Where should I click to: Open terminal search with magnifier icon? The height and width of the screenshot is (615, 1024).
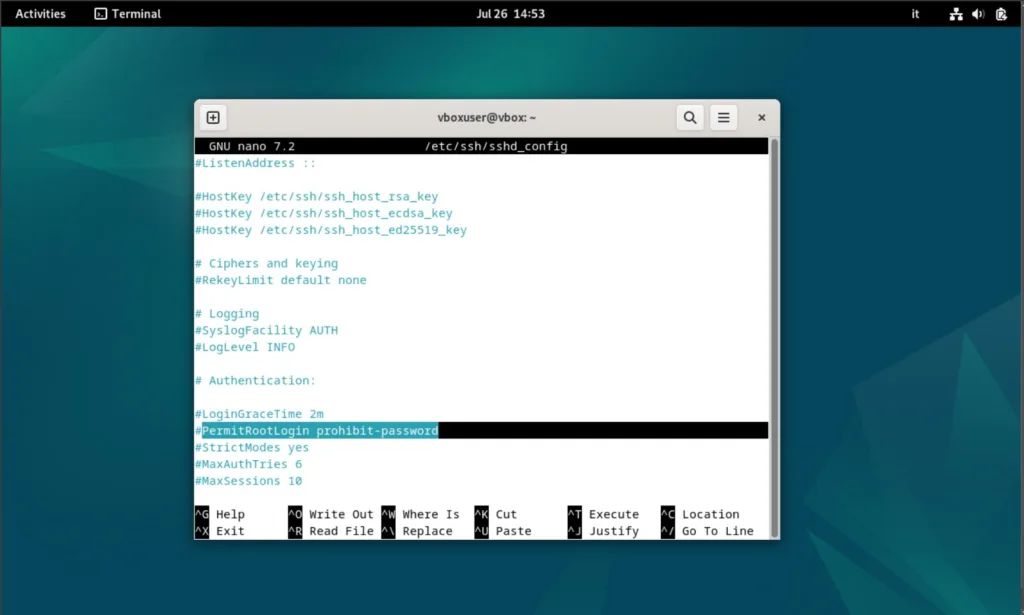(x=690, y=118)
